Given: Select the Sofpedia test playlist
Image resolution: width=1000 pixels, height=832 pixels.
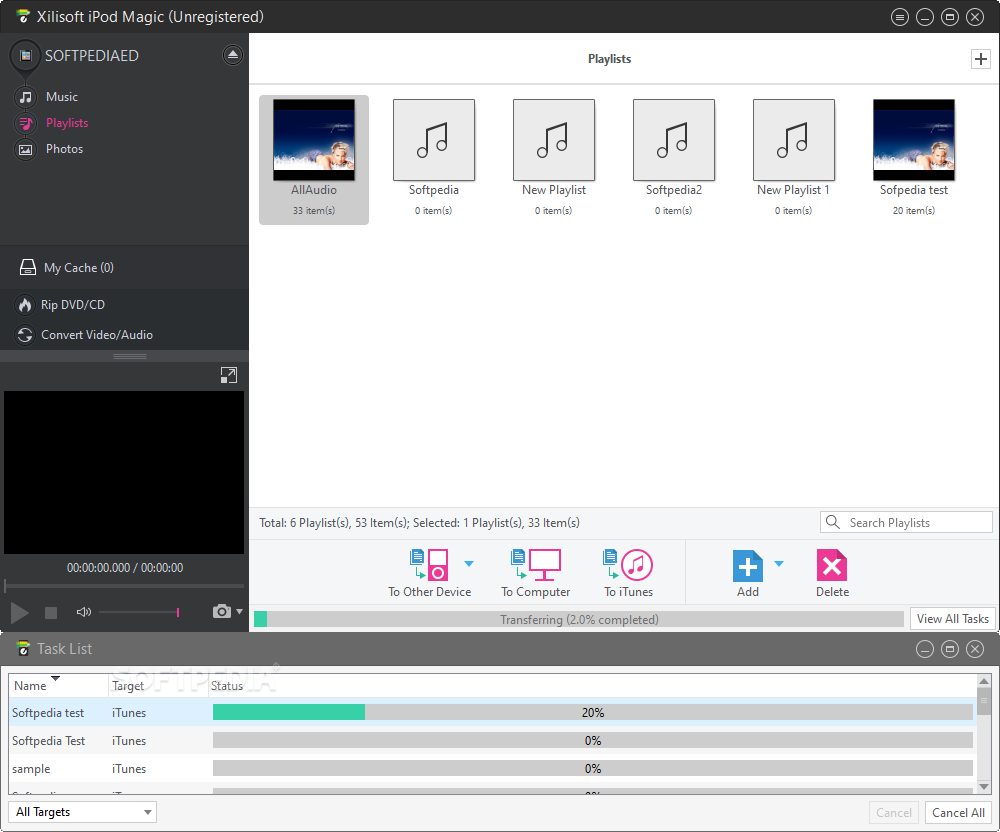Looking at the screenshot, I should (x=913, y=157).
